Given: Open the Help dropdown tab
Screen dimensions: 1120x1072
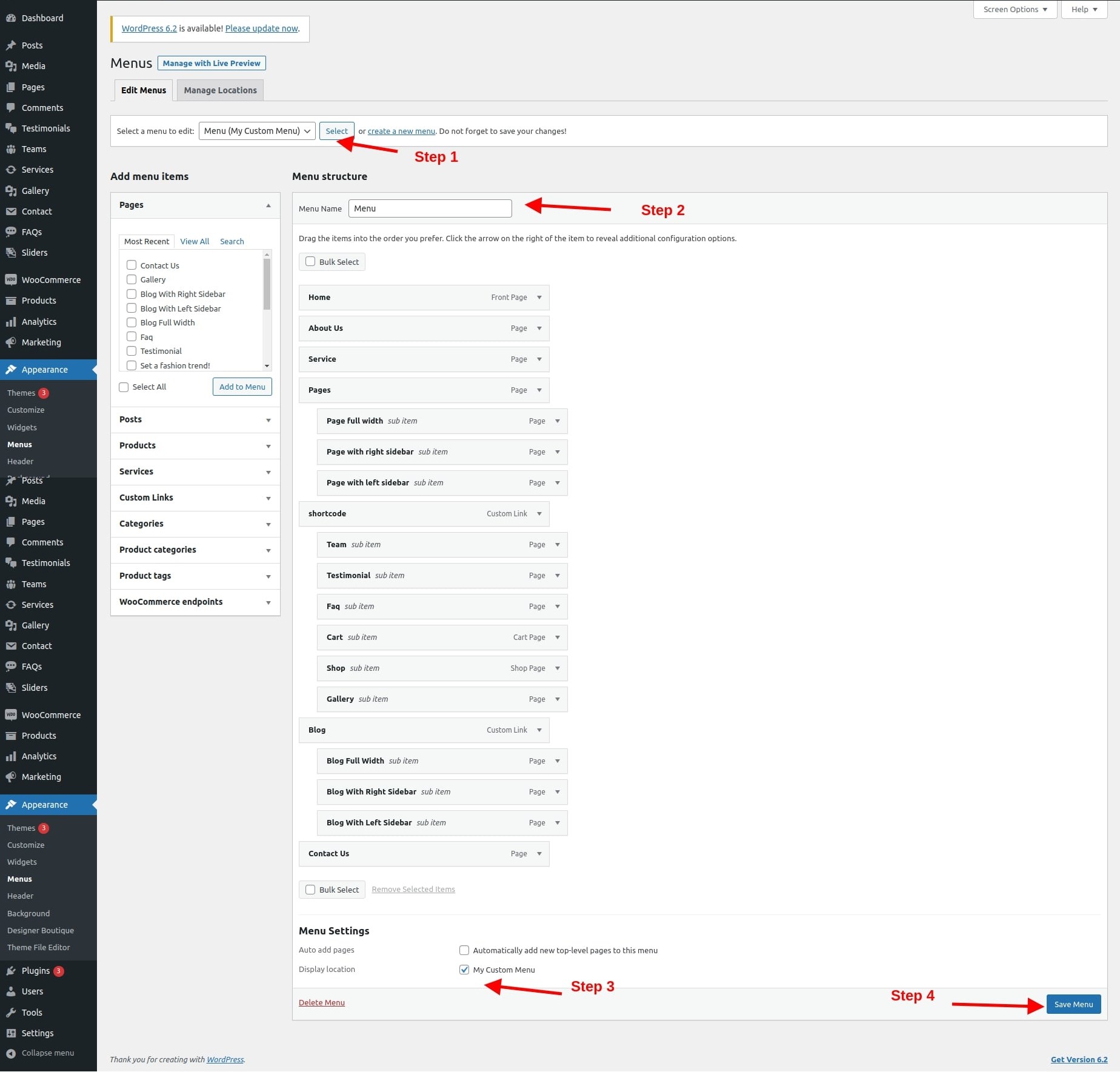Looking at the screenshot, I should 1084,10.
